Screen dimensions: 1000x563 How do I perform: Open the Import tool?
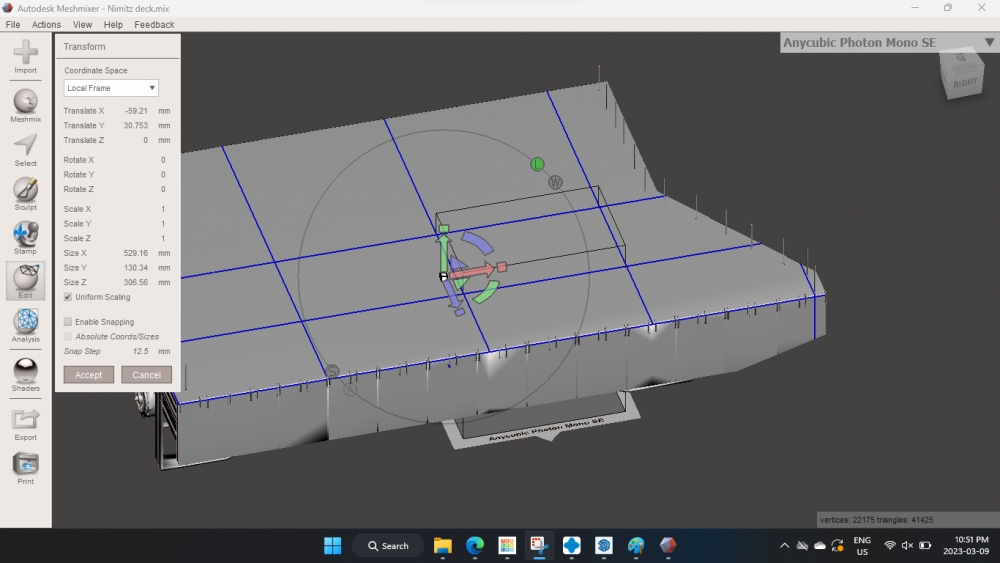(x=26, y=56)
